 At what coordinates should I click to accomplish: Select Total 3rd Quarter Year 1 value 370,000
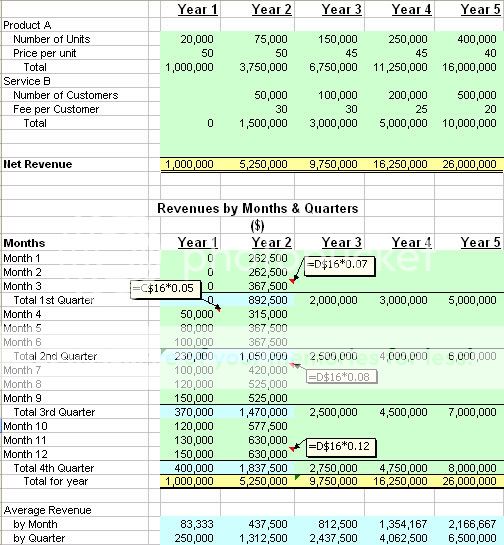click(194, 412)
